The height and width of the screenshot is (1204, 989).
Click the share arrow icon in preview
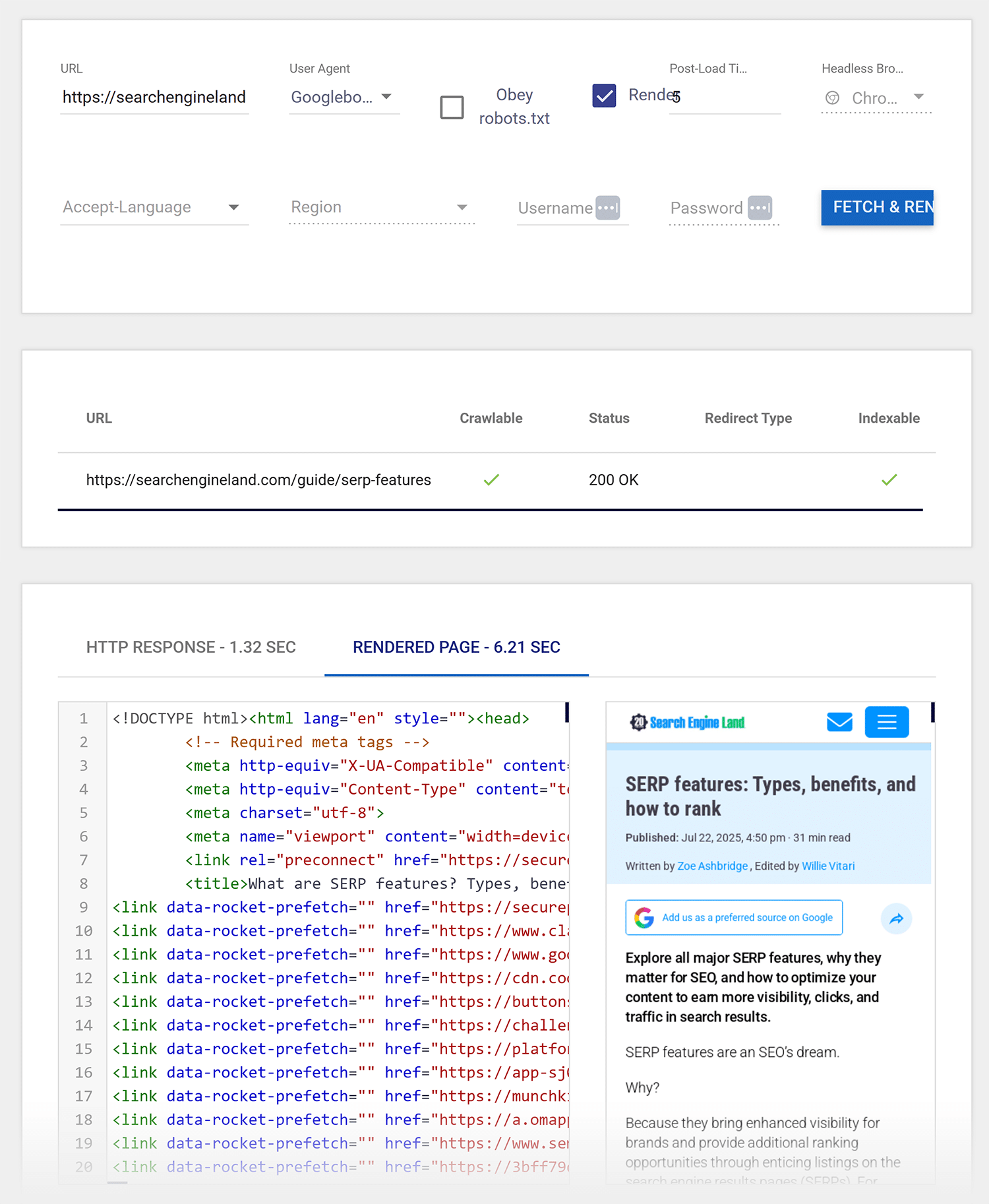[x=896, y=918]
